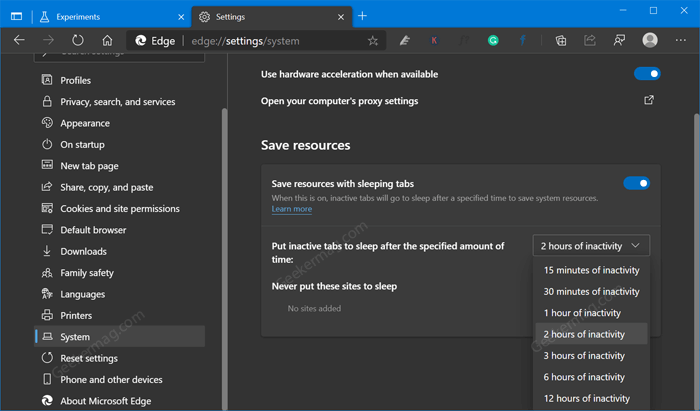Click the Edge logo in address bar
The image size is (700, 411).
click(141, 41)
